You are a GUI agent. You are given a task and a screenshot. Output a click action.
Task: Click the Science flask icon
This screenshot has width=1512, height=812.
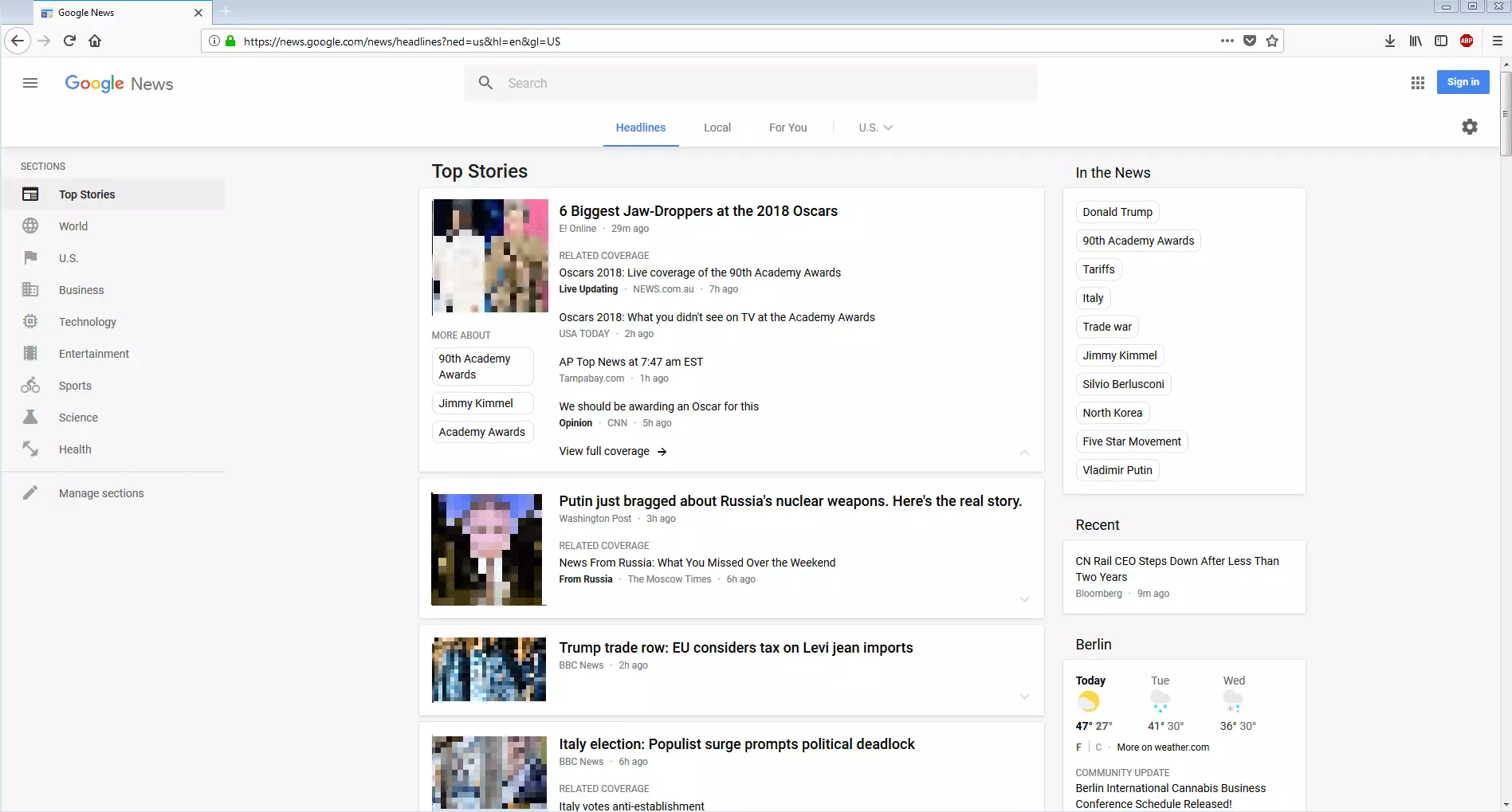coord(30,418)
